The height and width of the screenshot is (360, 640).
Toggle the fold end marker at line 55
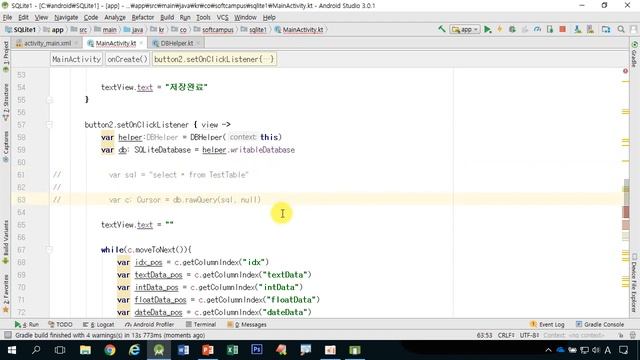click(49, 99)
